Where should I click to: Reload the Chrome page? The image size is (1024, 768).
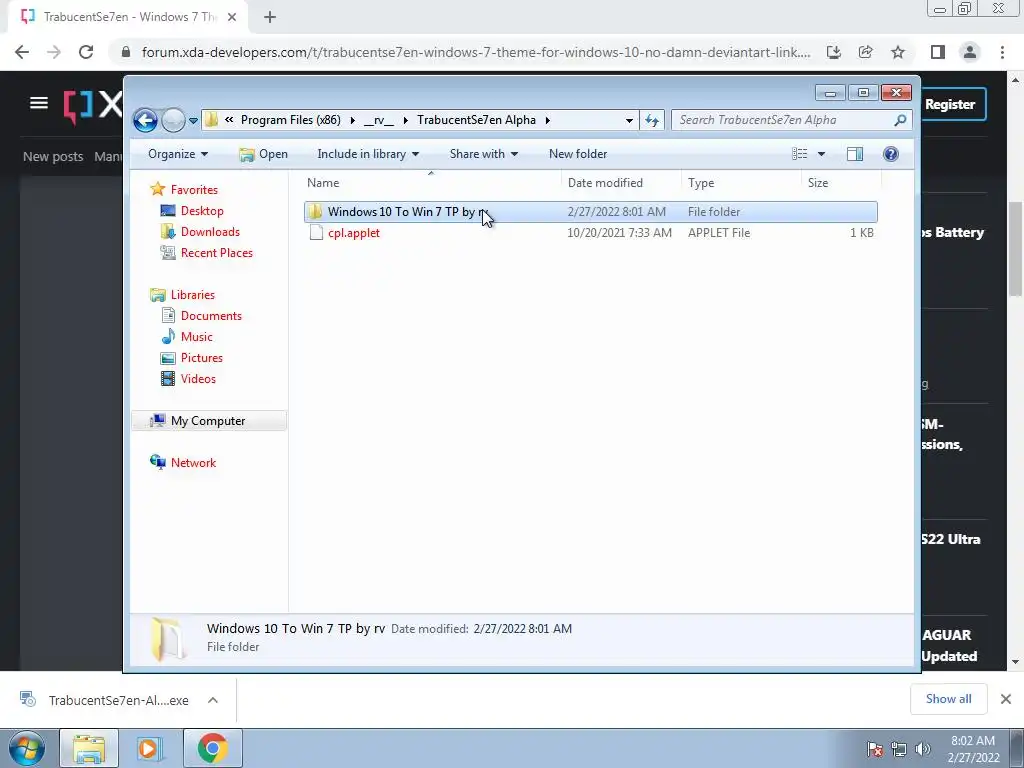tap(86, 52)
